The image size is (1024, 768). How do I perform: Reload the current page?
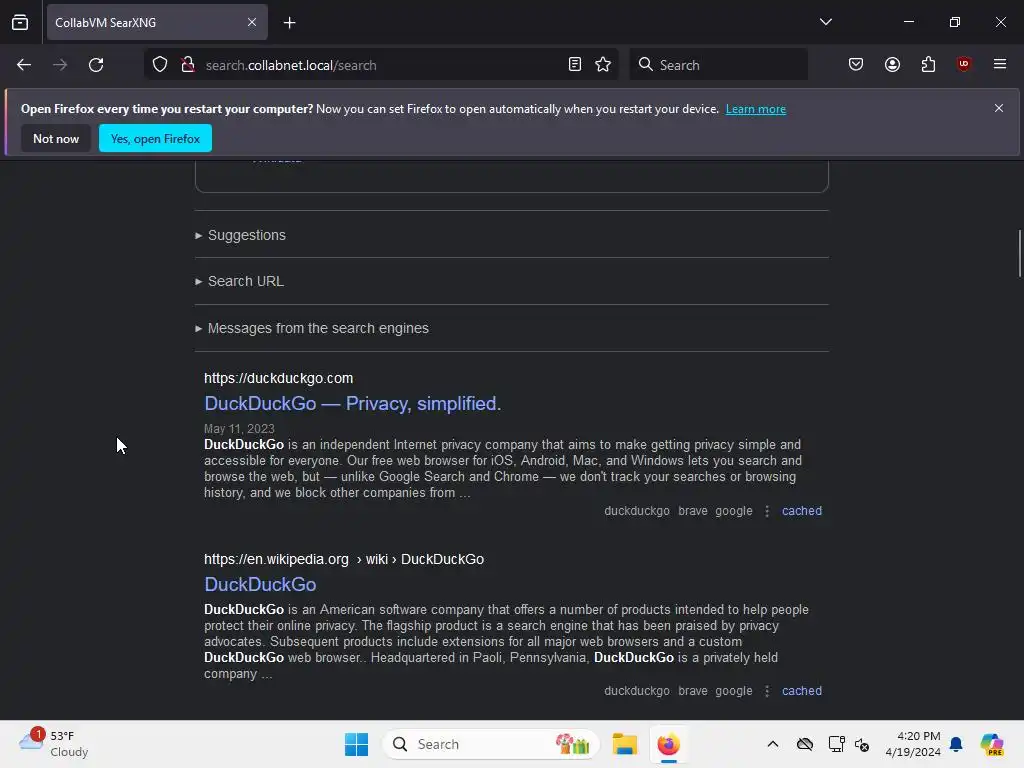(96, 65)
